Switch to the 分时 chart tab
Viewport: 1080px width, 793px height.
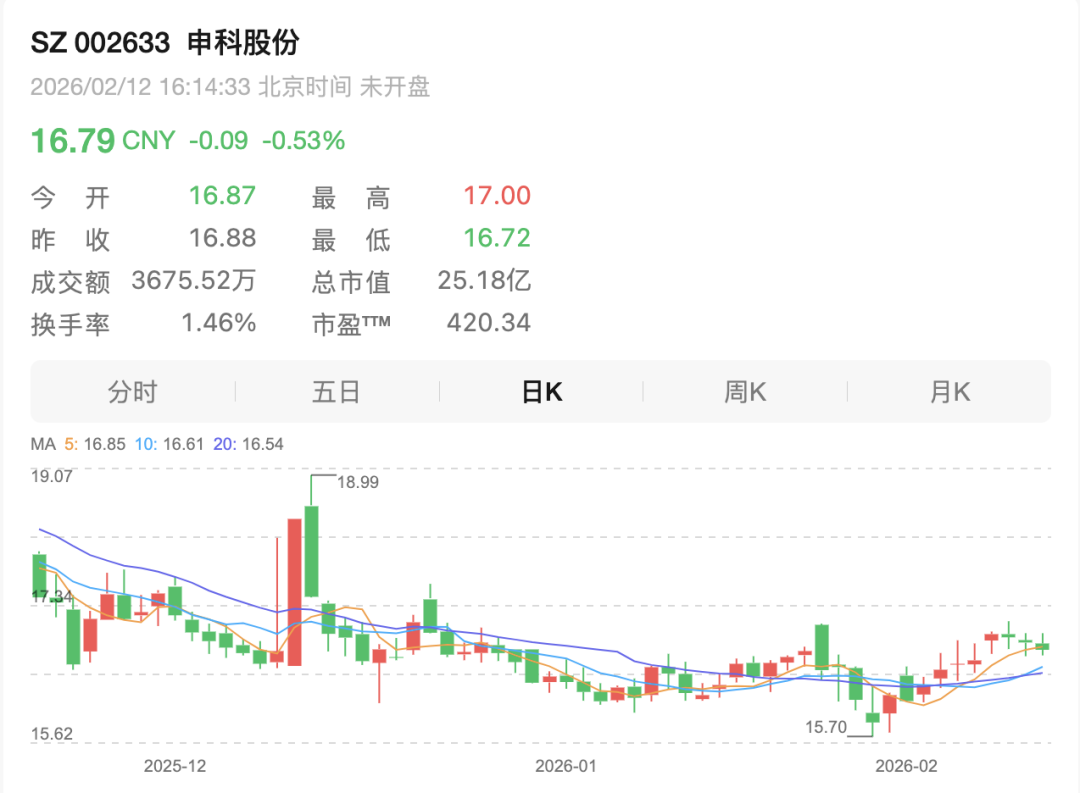(x=132, y=392)
